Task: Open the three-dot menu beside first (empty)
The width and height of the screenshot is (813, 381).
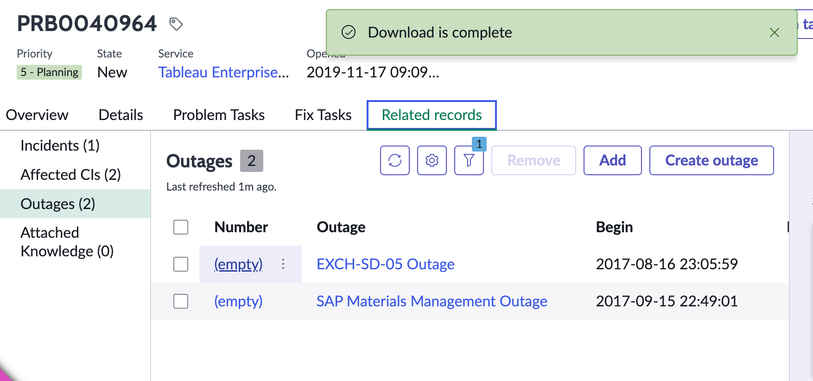Action: click(x=283, y=264)
